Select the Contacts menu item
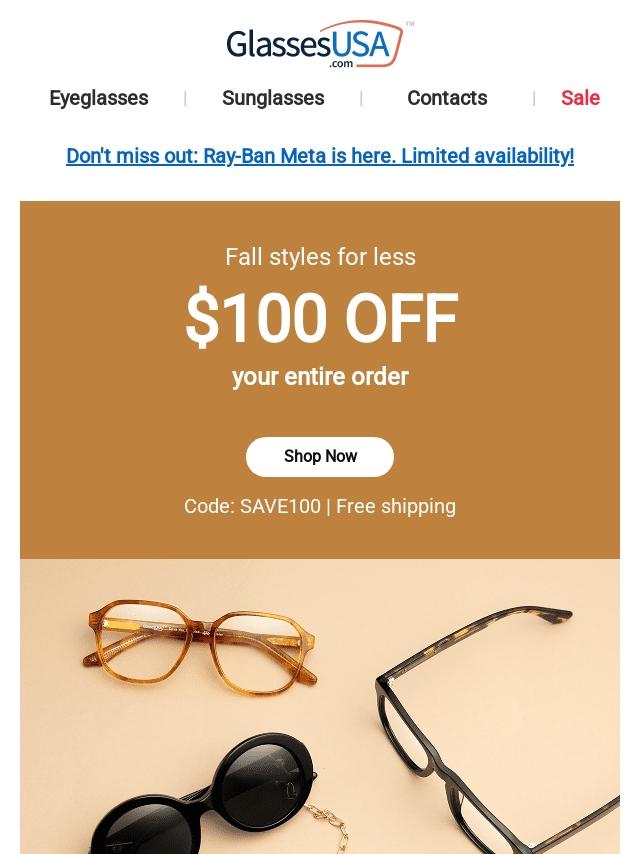The height and width of the screenshot is (854, 640). 447,98
